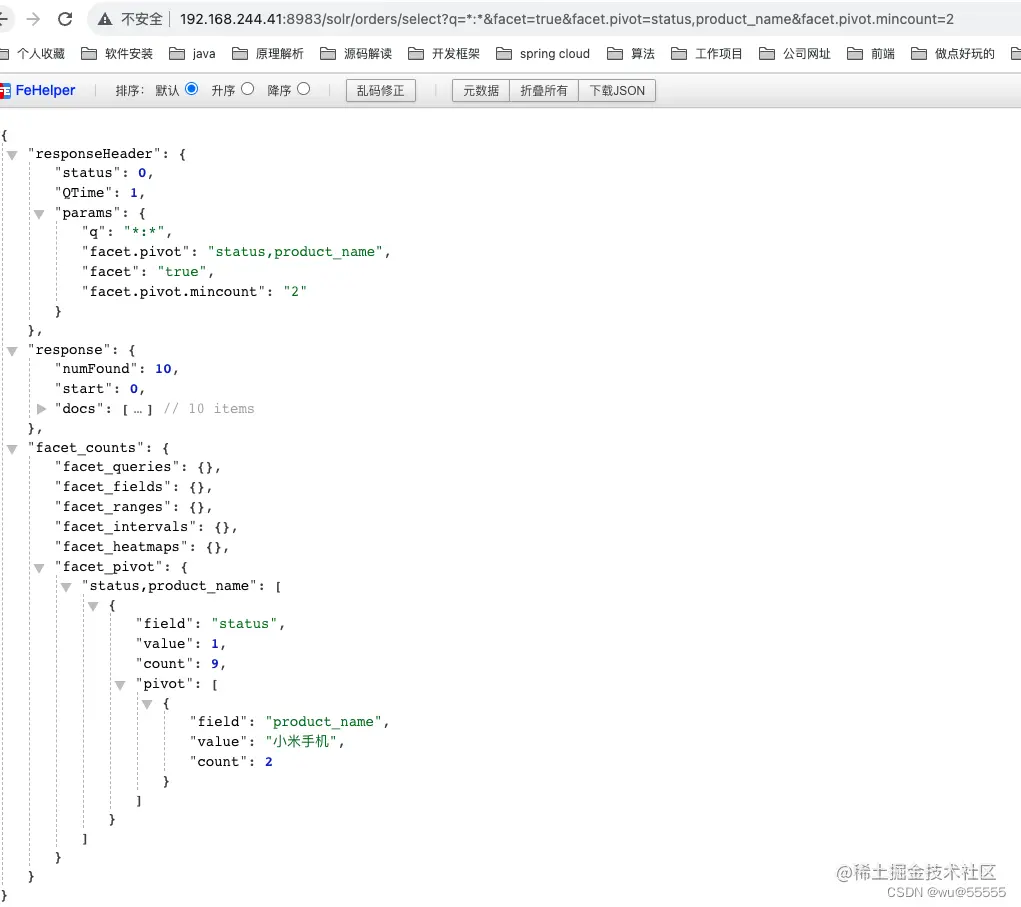Open the 做点好玩的 bookmark folder
1021x907 pixels.
click(x=953, y=53)
